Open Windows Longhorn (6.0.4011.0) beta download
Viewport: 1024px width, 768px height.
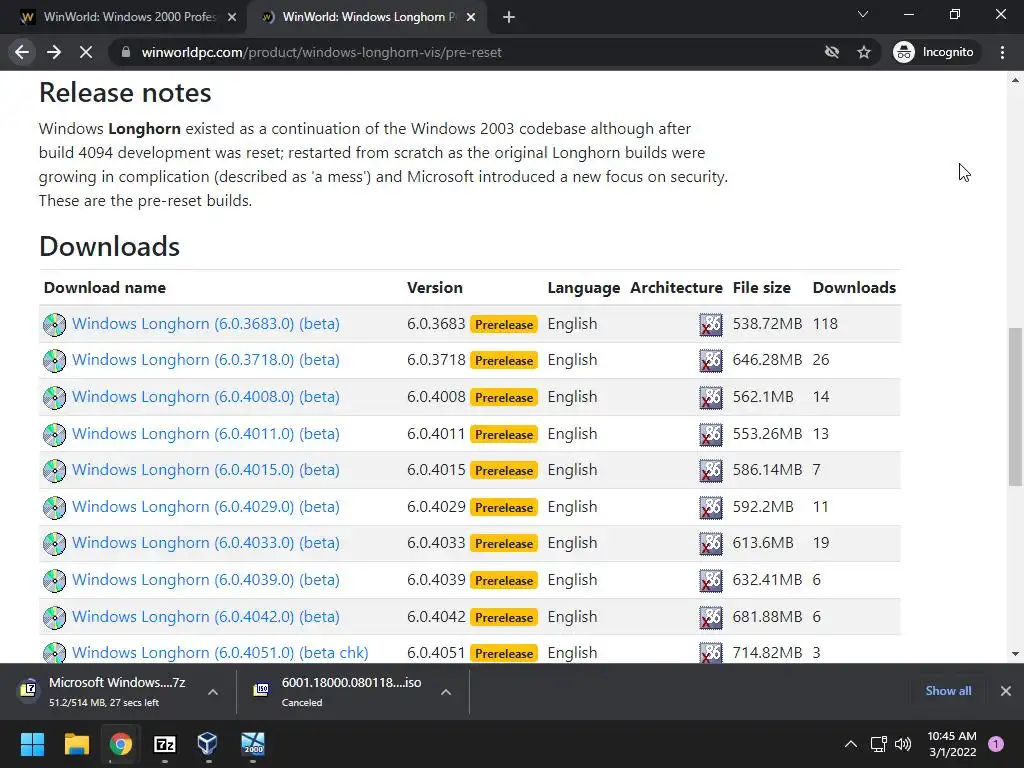point(206,434)
